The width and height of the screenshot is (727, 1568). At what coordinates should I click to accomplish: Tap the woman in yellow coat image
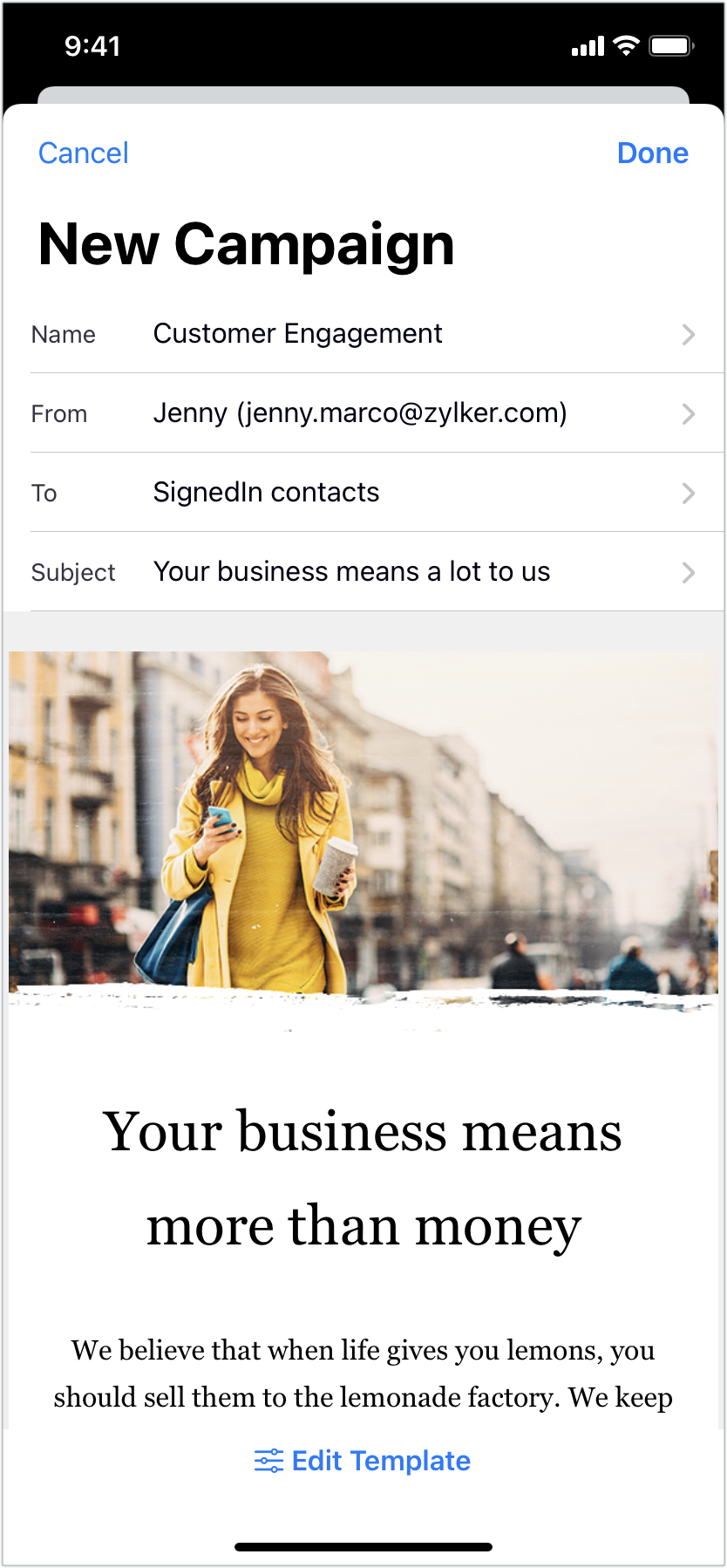[363, 832]
